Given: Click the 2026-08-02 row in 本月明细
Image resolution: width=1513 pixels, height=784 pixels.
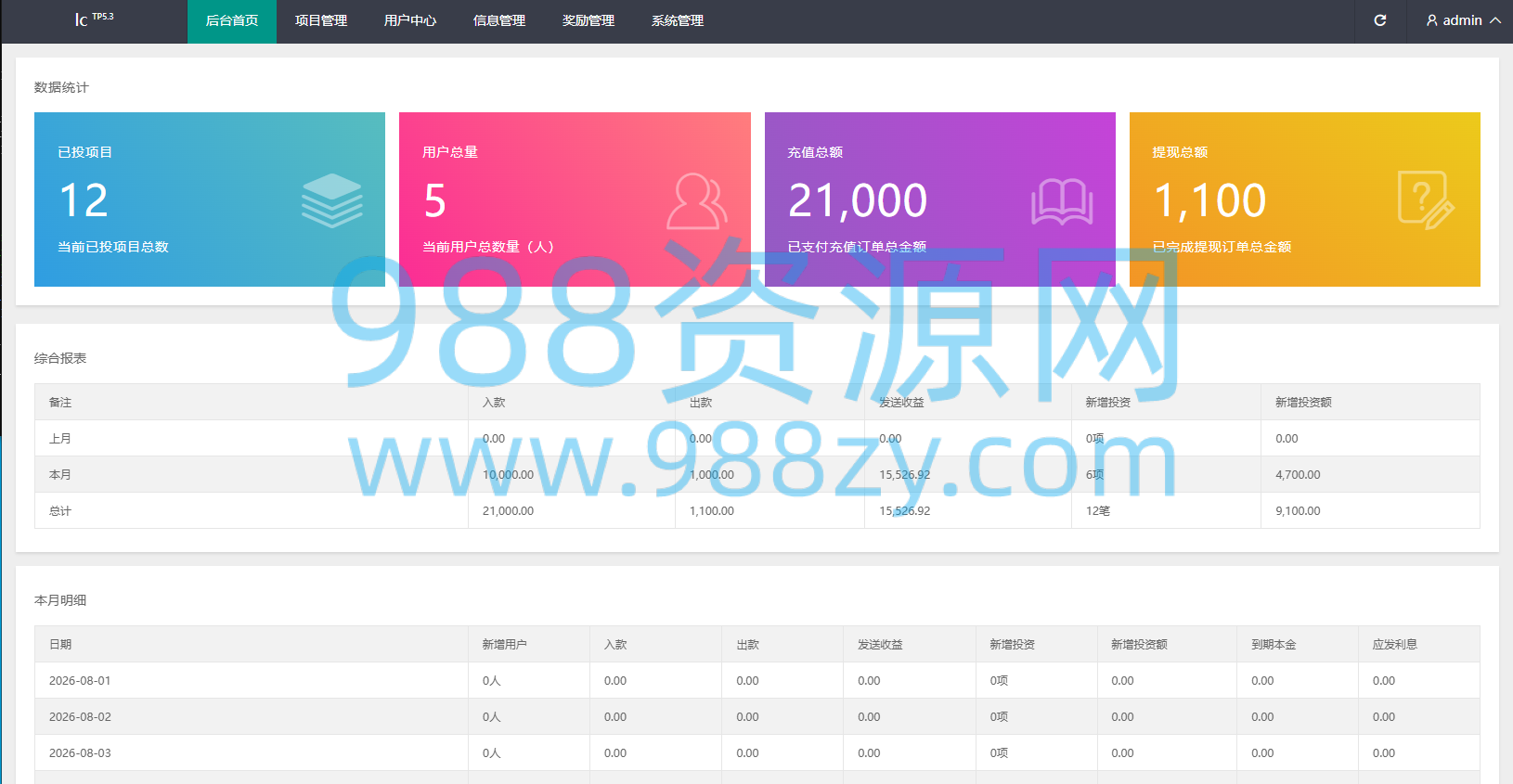Looking at the screenshot, I should [x=757, y=716].
